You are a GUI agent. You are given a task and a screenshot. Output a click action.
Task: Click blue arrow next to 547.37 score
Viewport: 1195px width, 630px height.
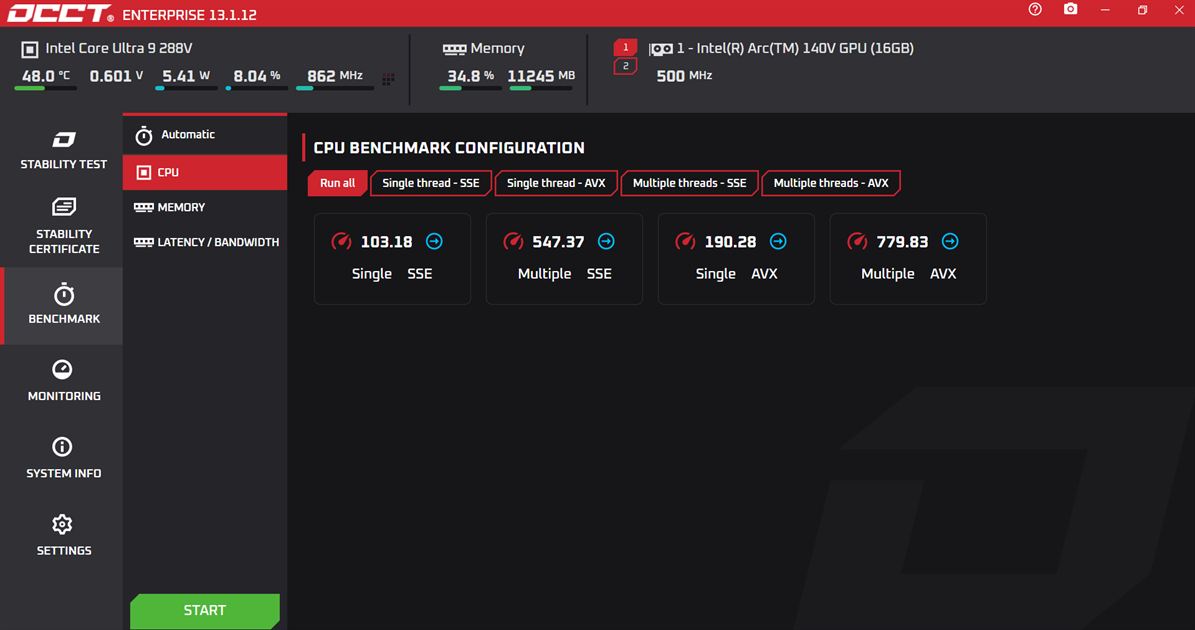pyautogui.click(x=606, y=241)
